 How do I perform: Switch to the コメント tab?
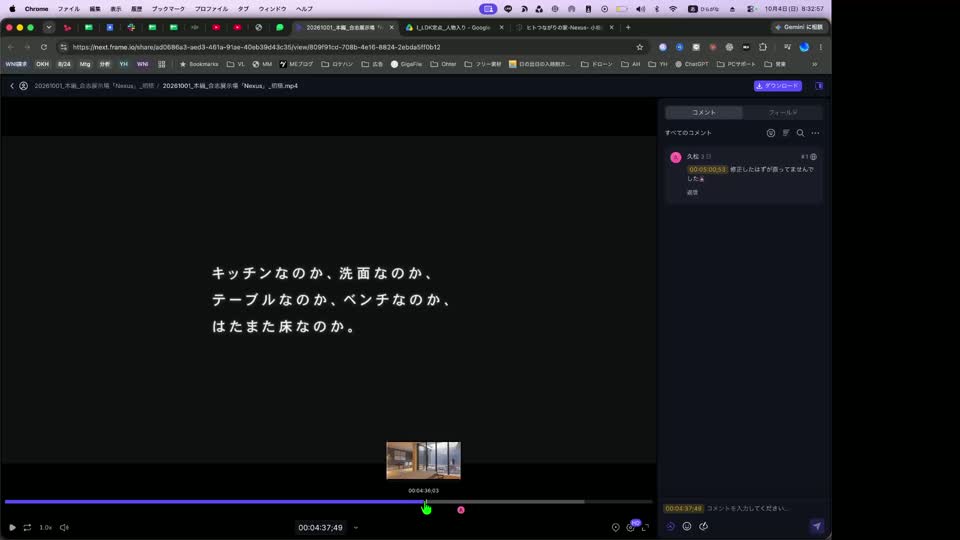(x=704, y=113)
